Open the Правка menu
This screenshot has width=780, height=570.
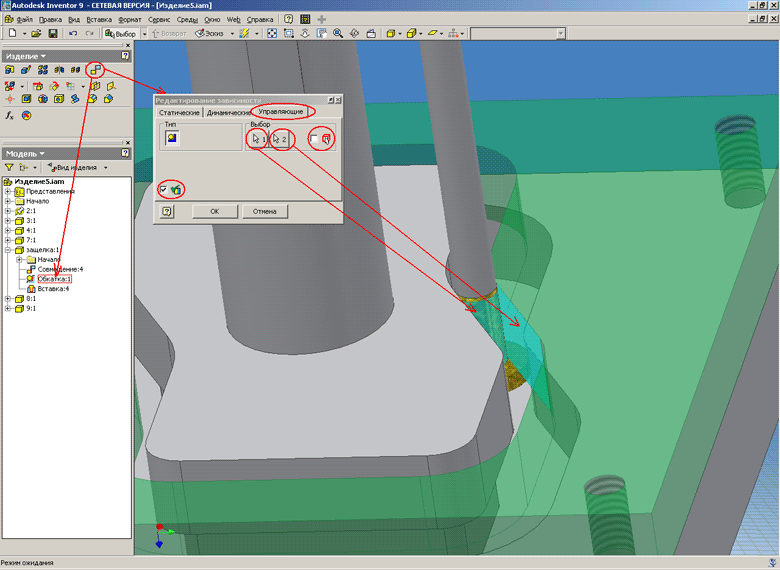50,19
